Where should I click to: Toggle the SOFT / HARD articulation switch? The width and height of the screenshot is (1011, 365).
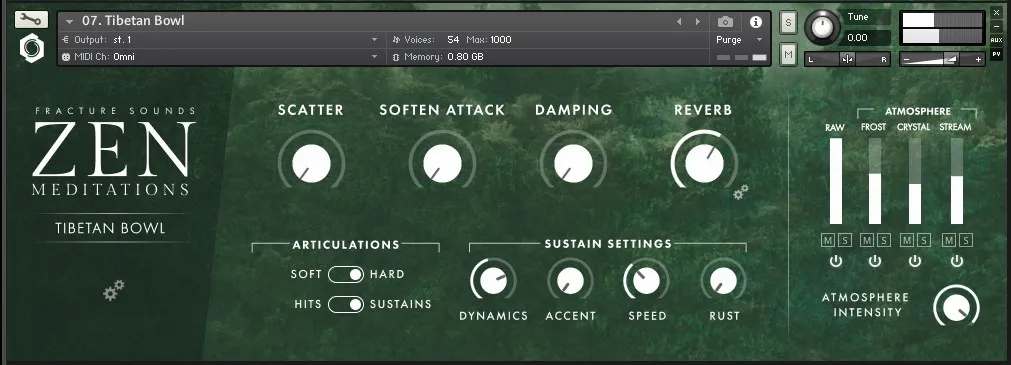(346, 274)
